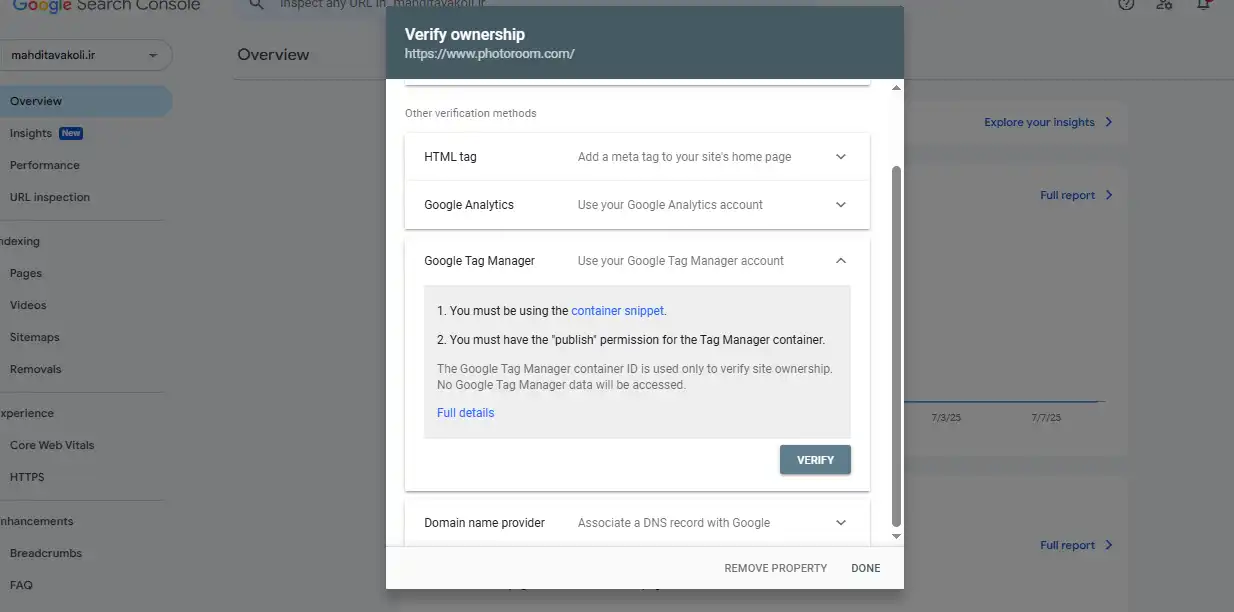The width and height of the screenshot is (1234, 612).
Task: Click the dialog scrollbar down arrow
Action: (x=896, y=537)
